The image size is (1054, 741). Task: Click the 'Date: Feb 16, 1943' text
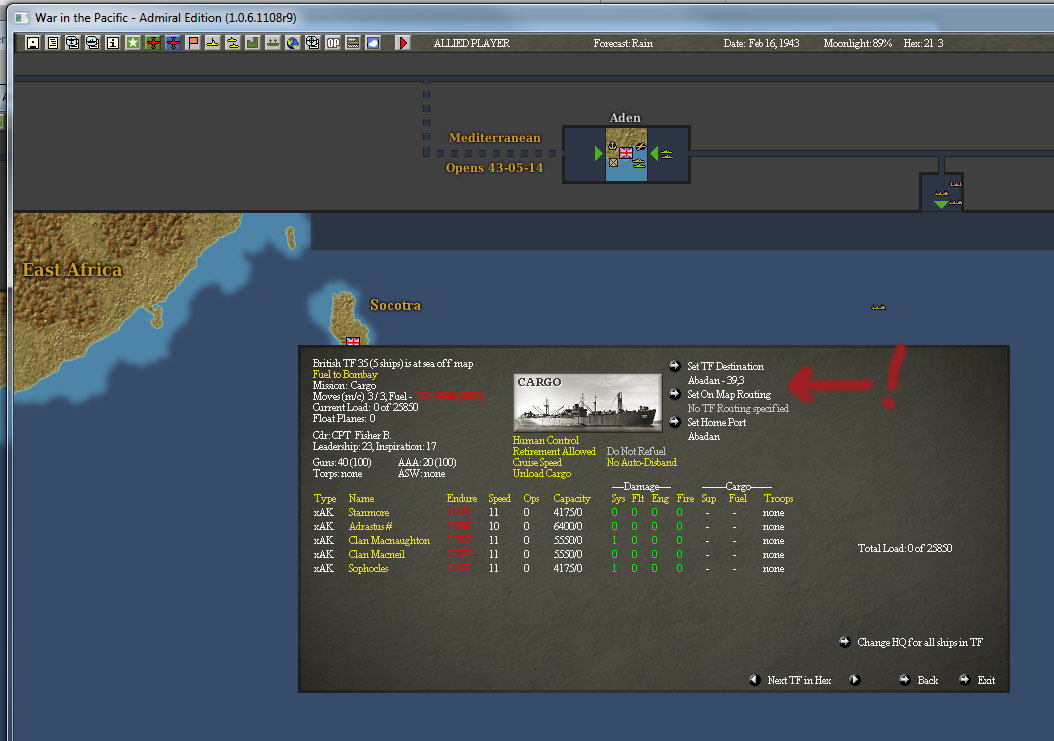[x=761, y=43]
